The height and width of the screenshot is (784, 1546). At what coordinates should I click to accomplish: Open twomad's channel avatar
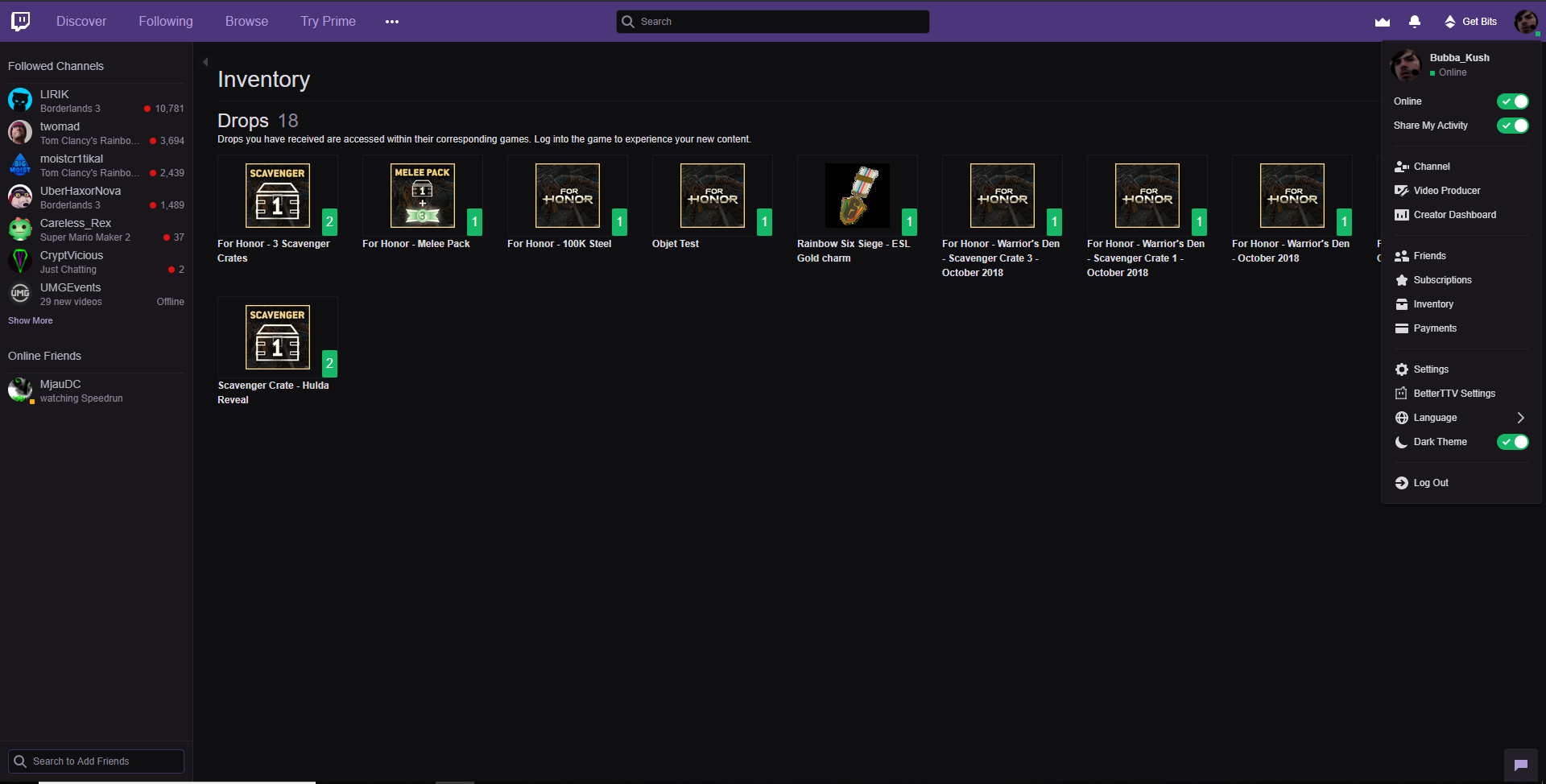click(20, 133)
